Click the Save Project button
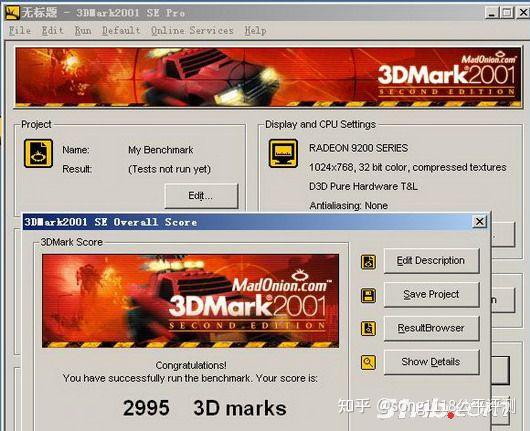The image size is (530, 431). click(x=431, y=294)
